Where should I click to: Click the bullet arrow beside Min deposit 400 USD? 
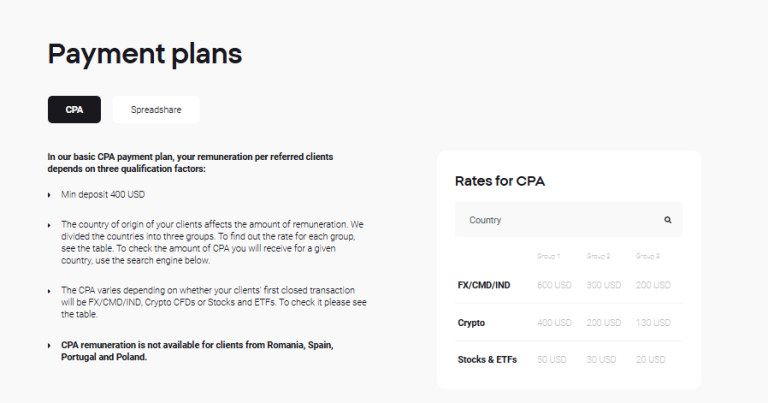pos(49,195)
